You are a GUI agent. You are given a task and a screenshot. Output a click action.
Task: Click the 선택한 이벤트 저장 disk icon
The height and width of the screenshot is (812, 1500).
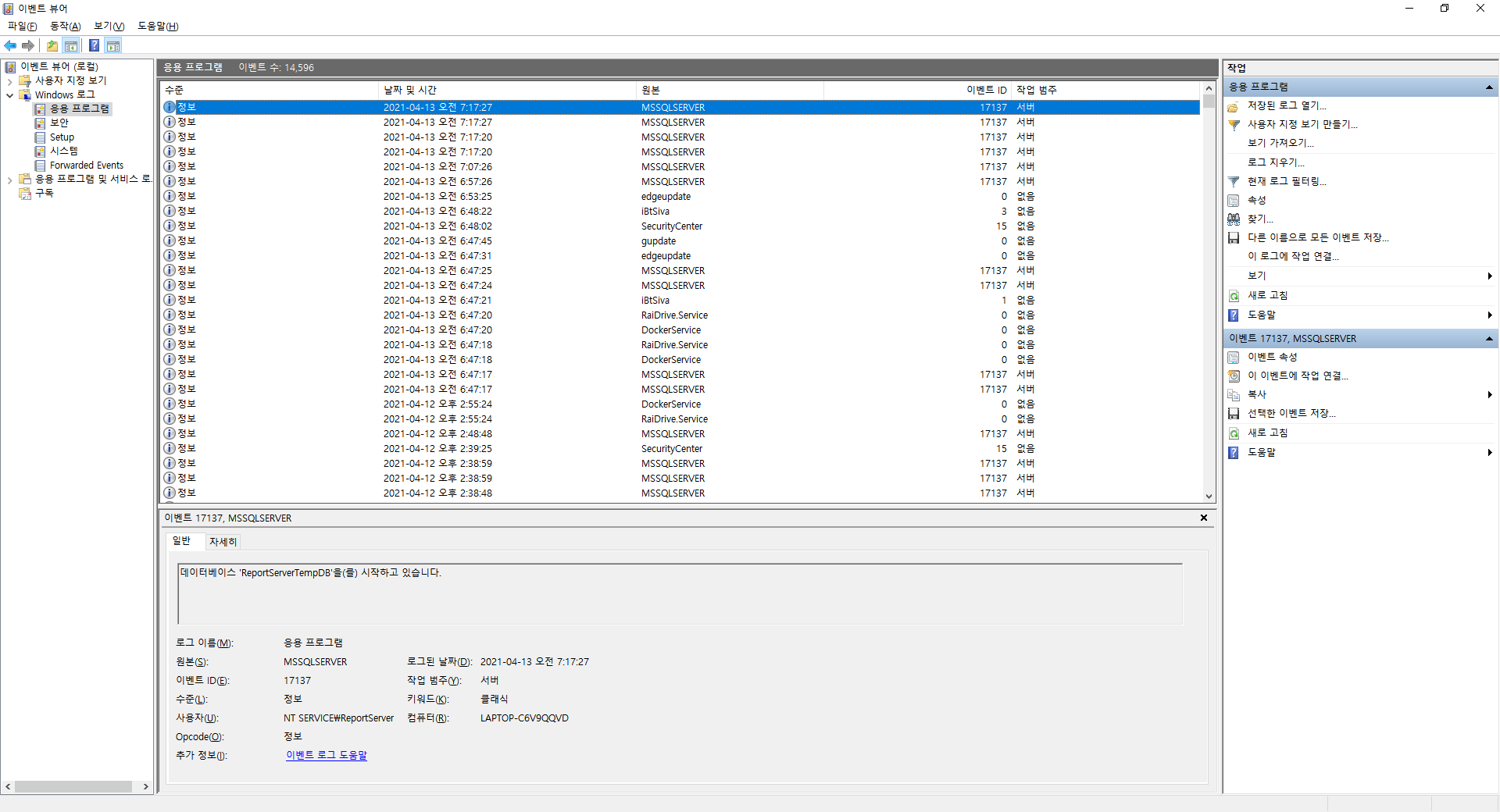[1234, 414]
